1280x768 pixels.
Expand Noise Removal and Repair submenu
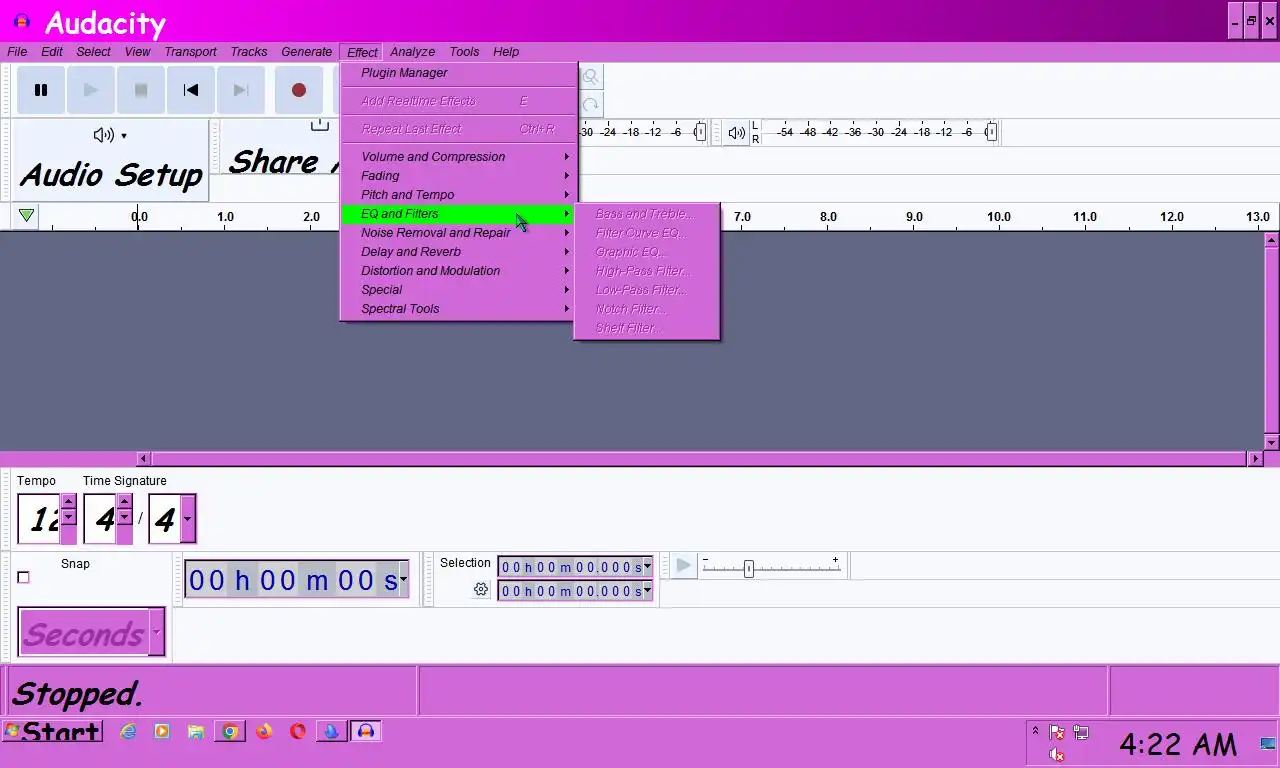(x=459, y=233)
